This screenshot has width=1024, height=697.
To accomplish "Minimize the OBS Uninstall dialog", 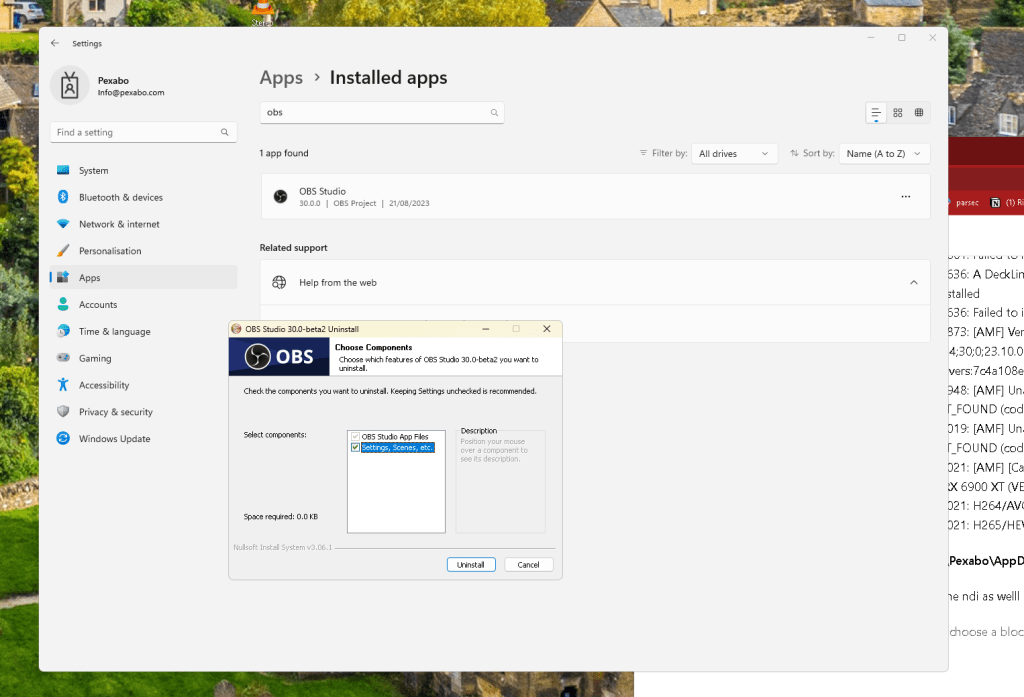I will point(486,329).
